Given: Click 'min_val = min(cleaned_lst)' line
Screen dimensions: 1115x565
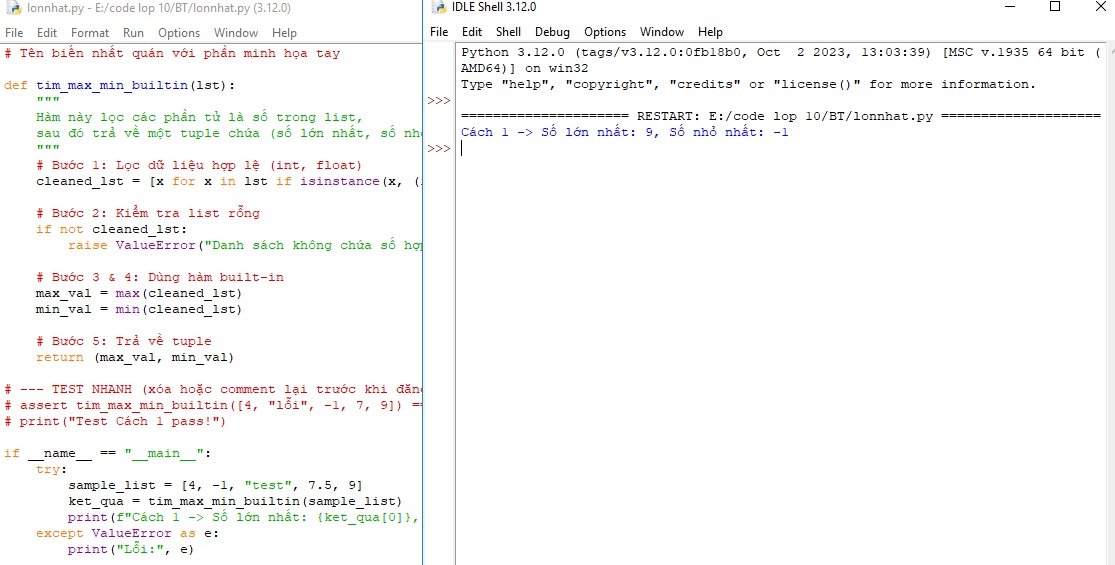Looking at the screenshot, I should [x=139, y=309].
